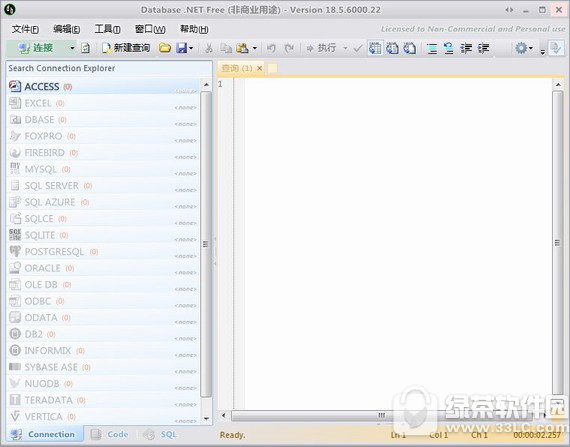
Task: Click the 执行 (Execute) button
Action: (321, 48)
